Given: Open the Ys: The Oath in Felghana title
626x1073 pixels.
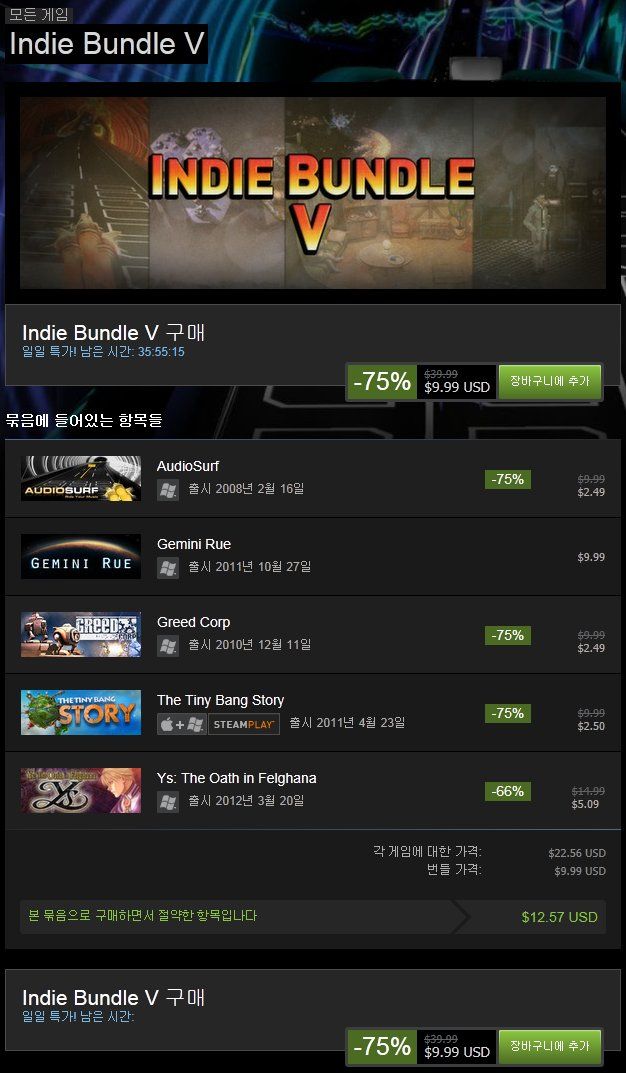Looking at the screenshot, I should point(237,778).
